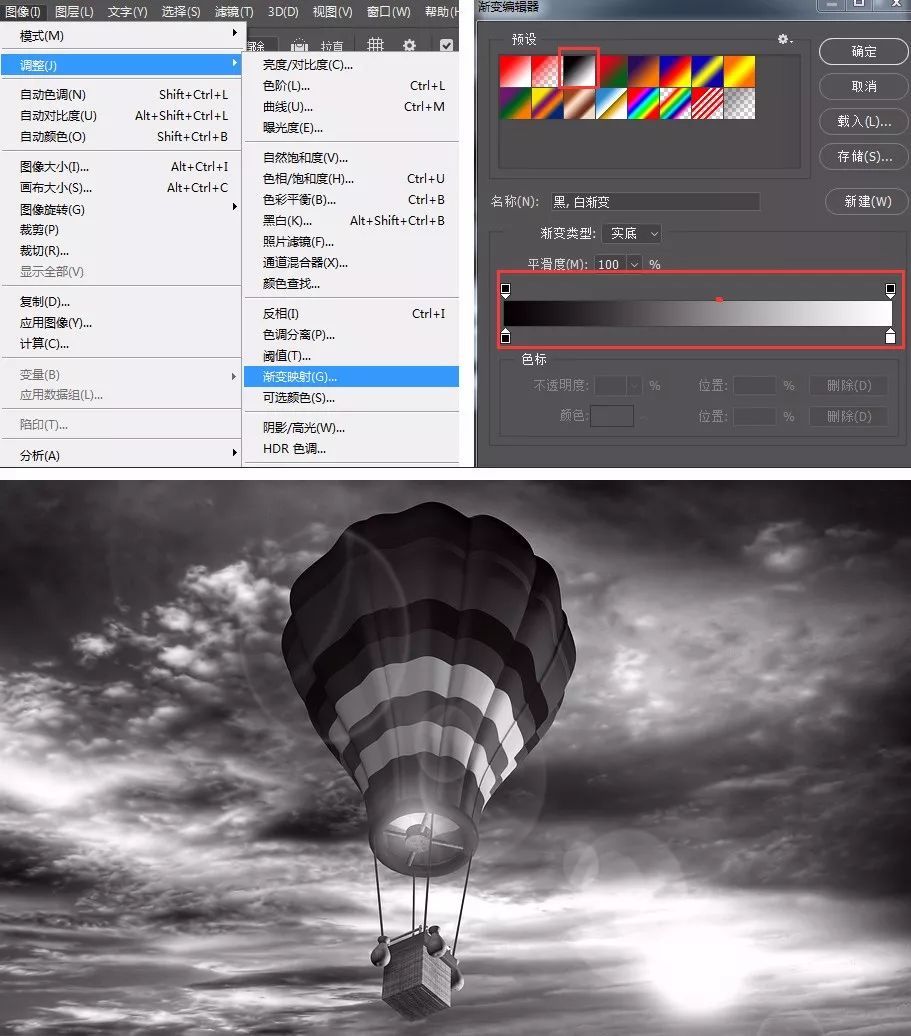
Task: Select the black color stop below gradient bar
Action: 506,336
